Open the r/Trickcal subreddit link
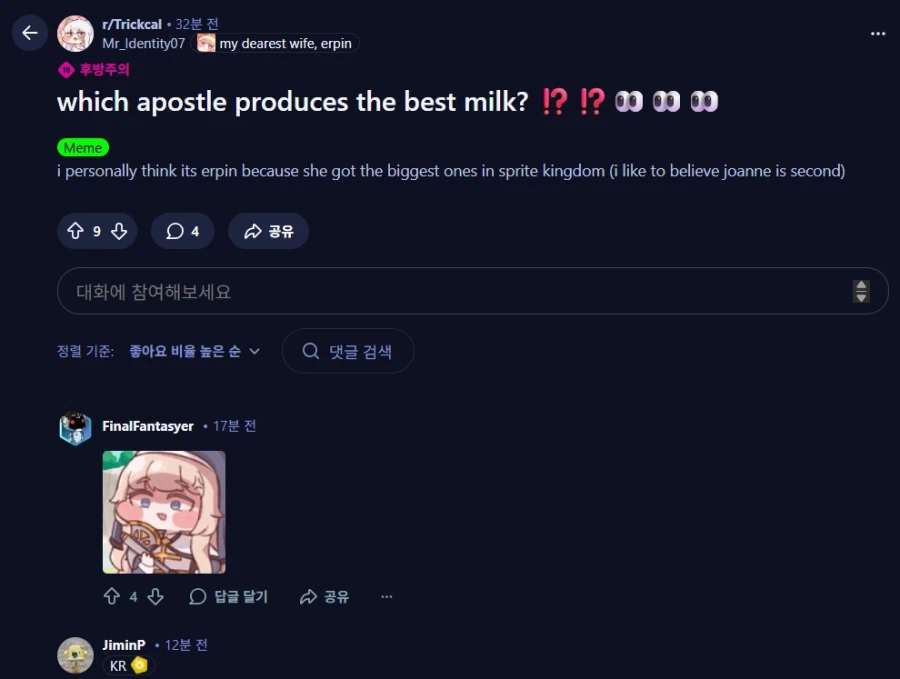900x679 pixels. 132,24
